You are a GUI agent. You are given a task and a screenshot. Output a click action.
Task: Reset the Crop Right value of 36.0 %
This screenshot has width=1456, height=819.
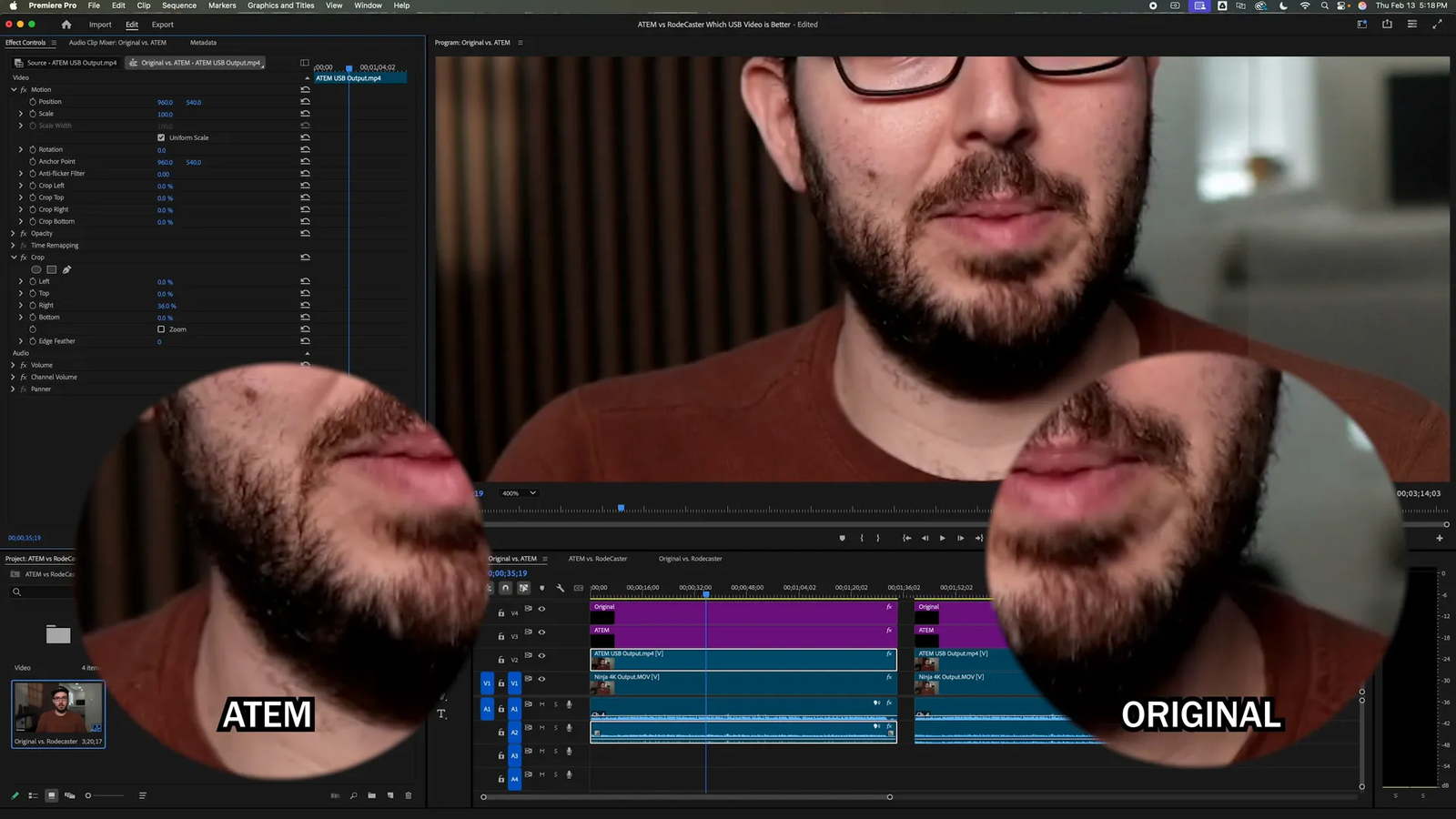coord(305,305)
